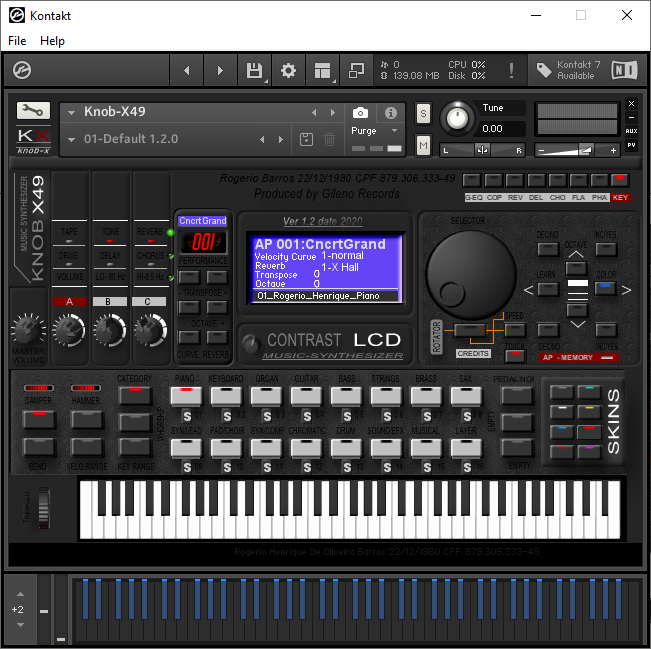The width and height of the screenshot is (651, 649).
Task: Go to previous instrument with left arrow
Action: click(x=187, y=71)
